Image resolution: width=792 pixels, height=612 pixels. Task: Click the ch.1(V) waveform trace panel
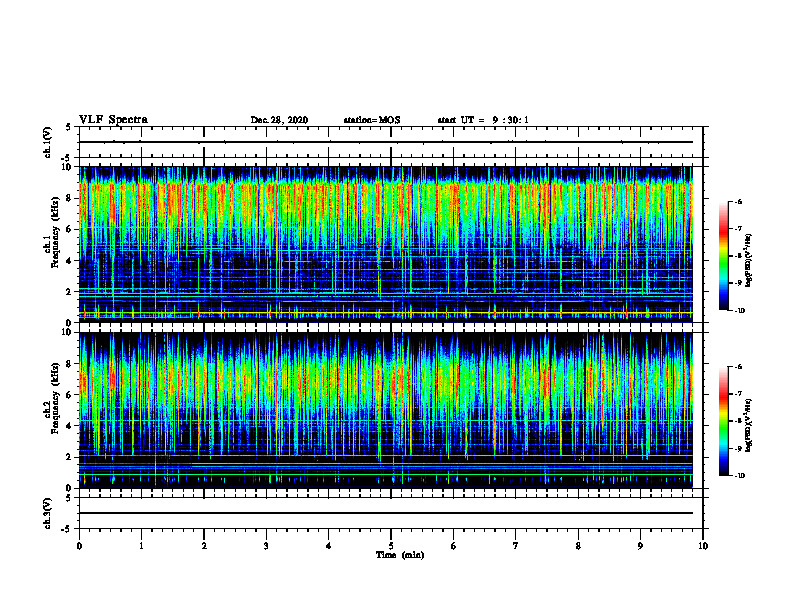coord(391,142)
